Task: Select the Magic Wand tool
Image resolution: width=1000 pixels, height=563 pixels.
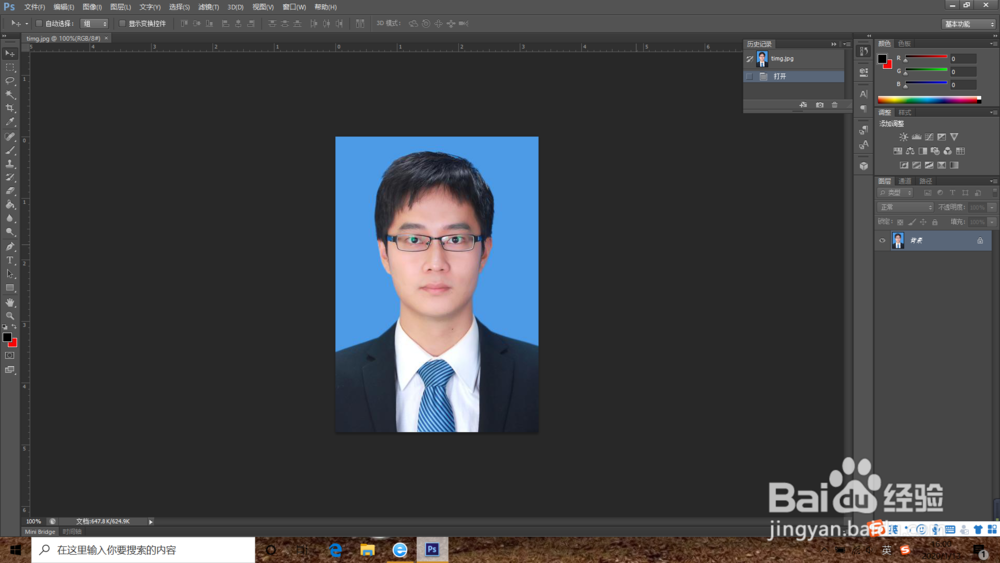Action: [10, 94]
